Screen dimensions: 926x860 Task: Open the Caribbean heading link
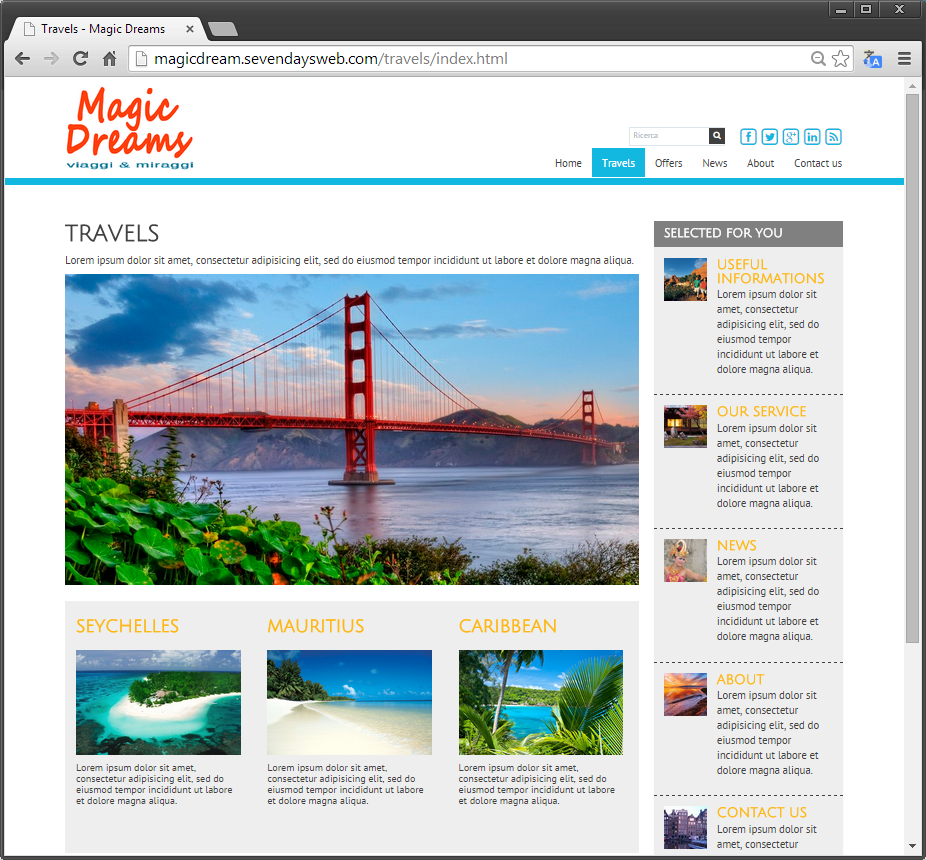coord(508,626)
